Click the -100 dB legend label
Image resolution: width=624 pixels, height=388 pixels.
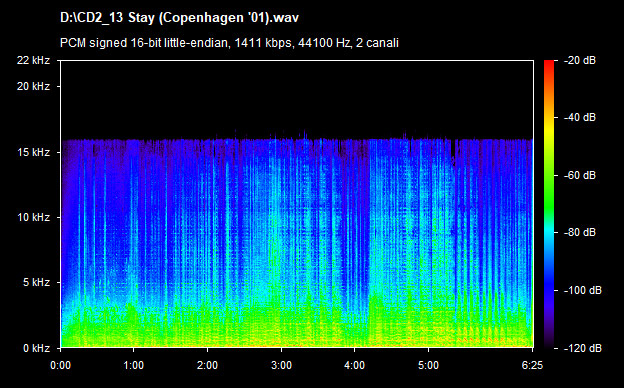[583, 291]
